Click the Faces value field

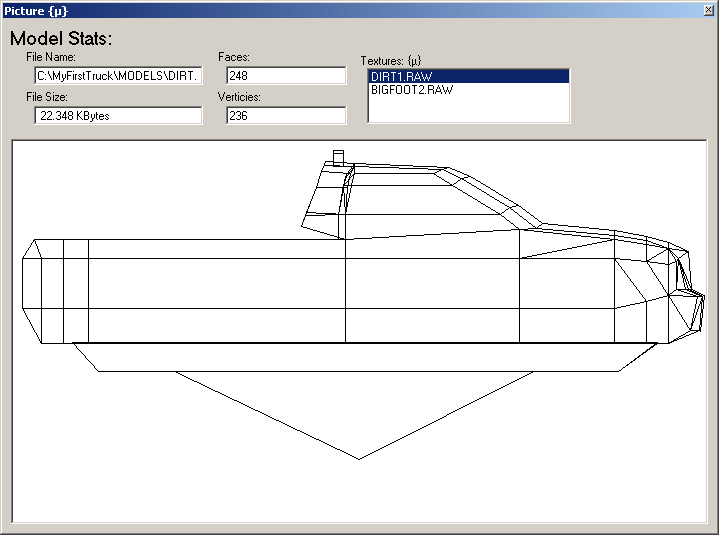[x=285, y=76]
